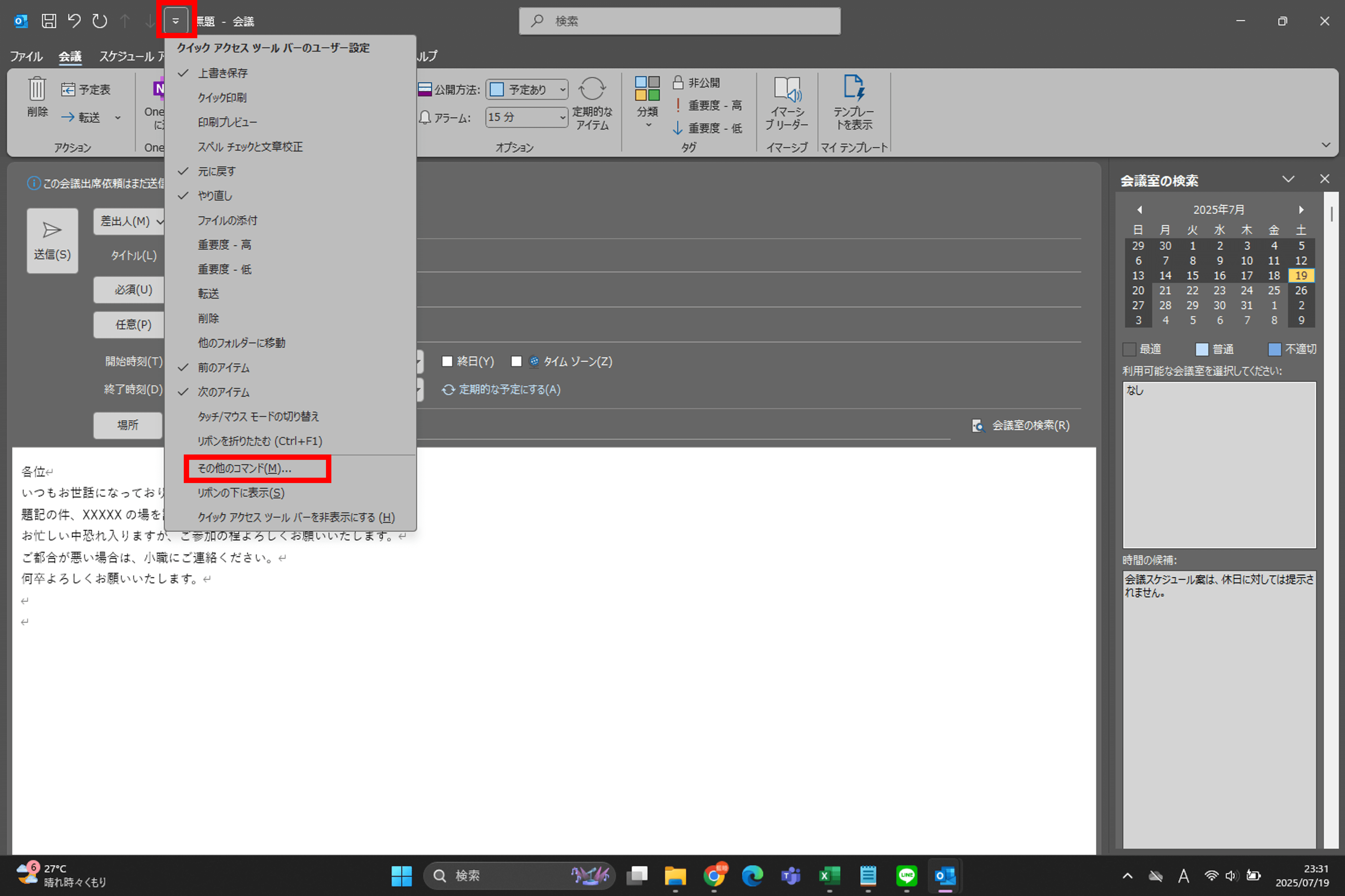Choose その他のコマンド(M)... menu item
This screenshot has height=896, width=1345.
[x=290, y=469]
